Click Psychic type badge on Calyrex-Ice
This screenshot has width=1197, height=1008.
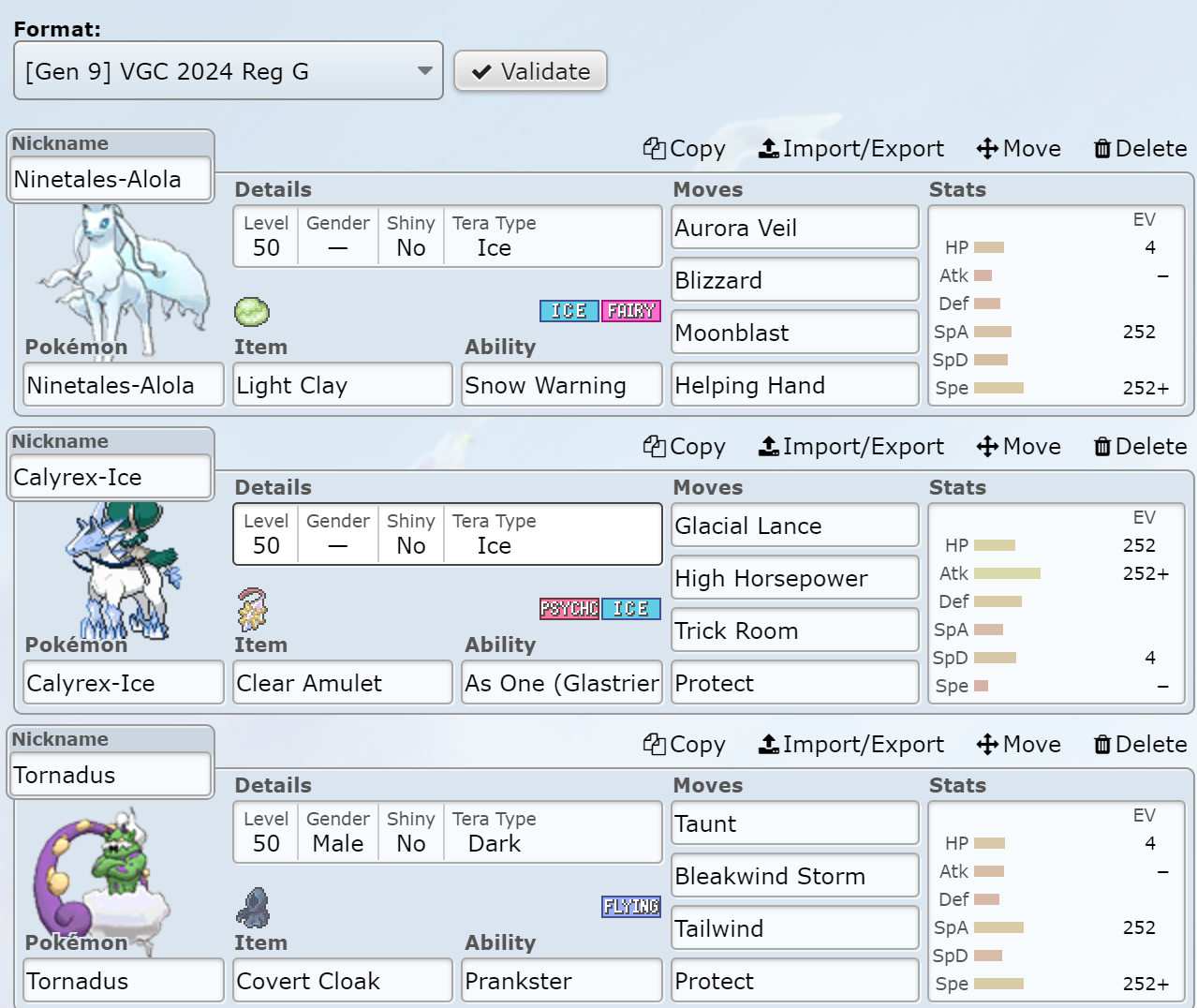click(569, 609)
